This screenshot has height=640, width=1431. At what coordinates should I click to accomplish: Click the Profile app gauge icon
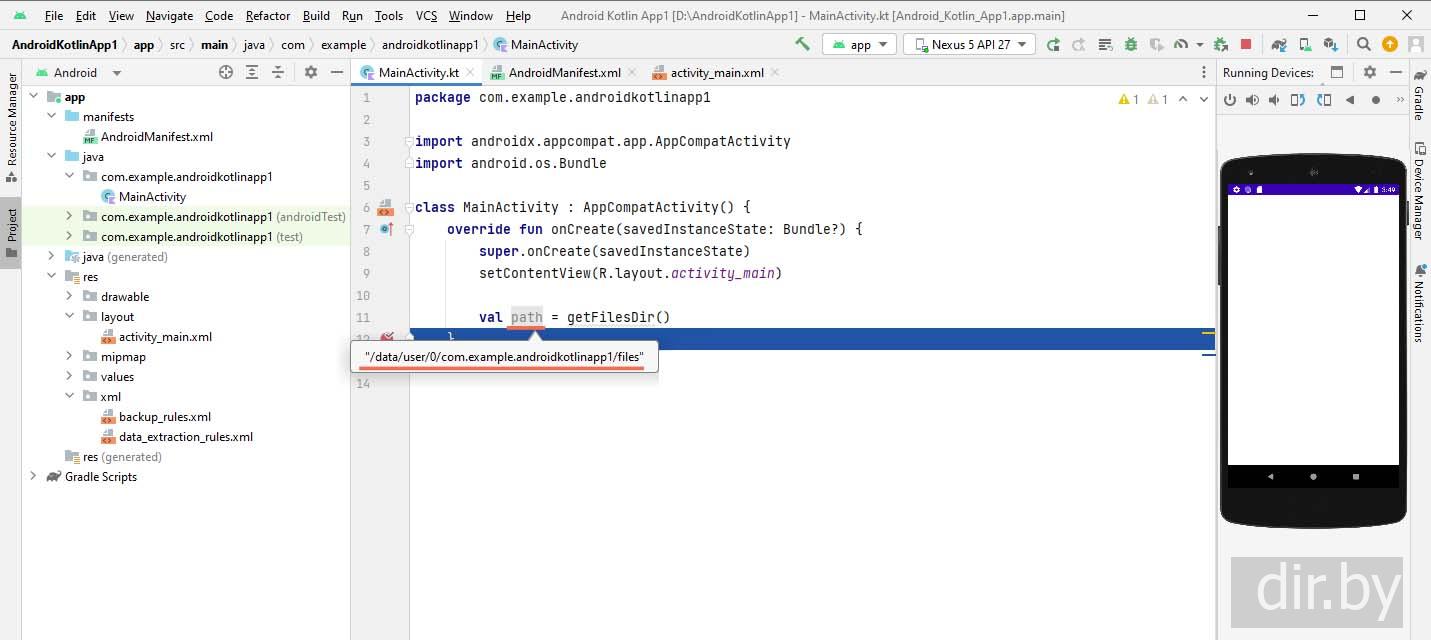click(1181, 44)
